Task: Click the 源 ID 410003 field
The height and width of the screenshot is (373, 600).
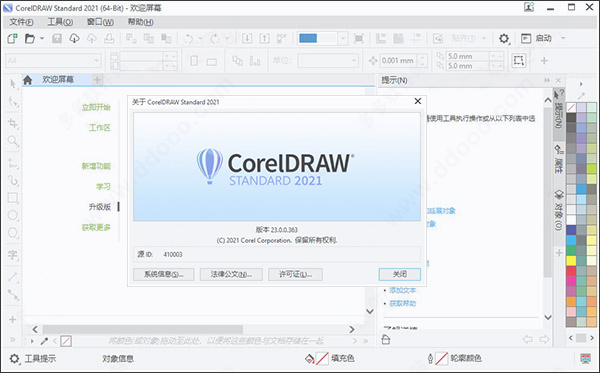Action: coord(277,254)
